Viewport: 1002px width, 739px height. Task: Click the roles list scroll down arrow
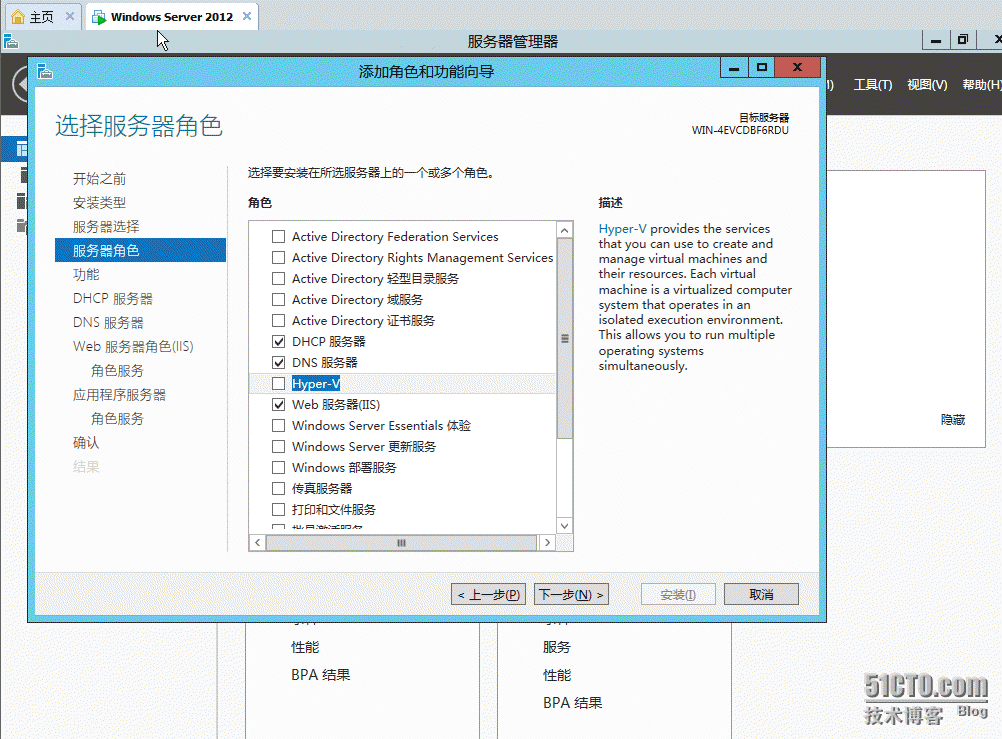(564, 525)
